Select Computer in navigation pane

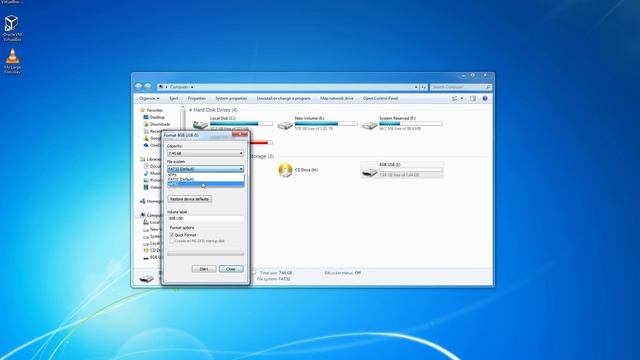point(151,215)
